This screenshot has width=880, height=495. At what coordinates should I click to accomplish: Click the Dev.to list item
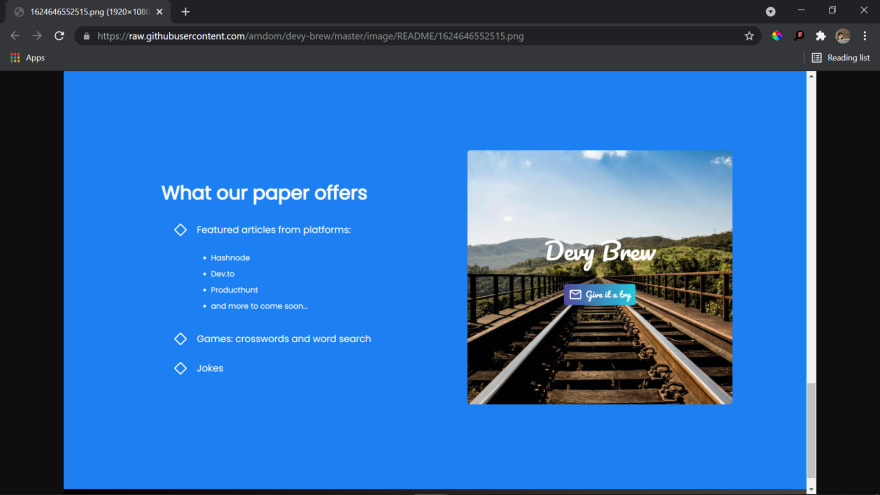(x=222, y=274)
